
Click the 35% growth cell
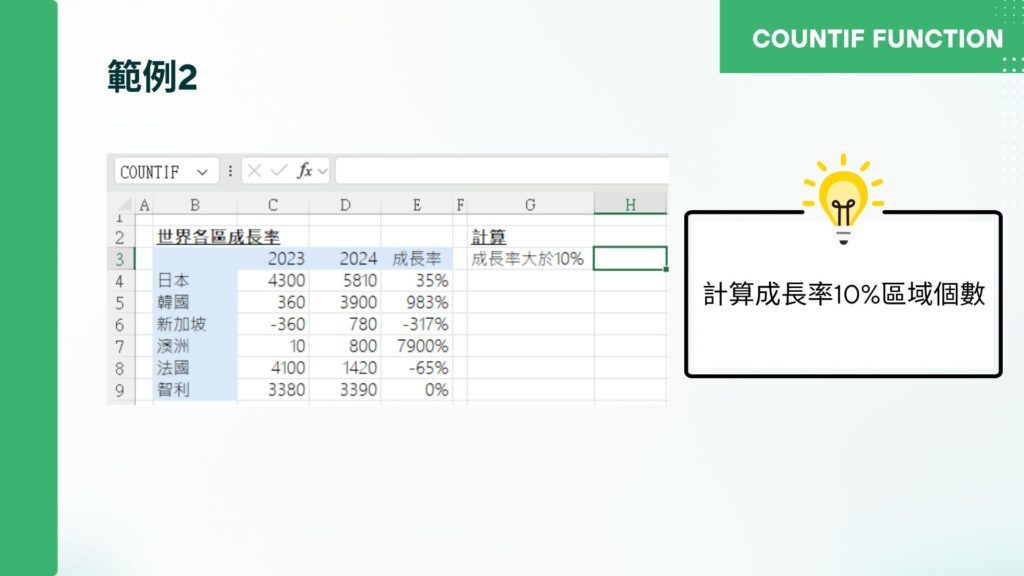[x=417, y=281]
